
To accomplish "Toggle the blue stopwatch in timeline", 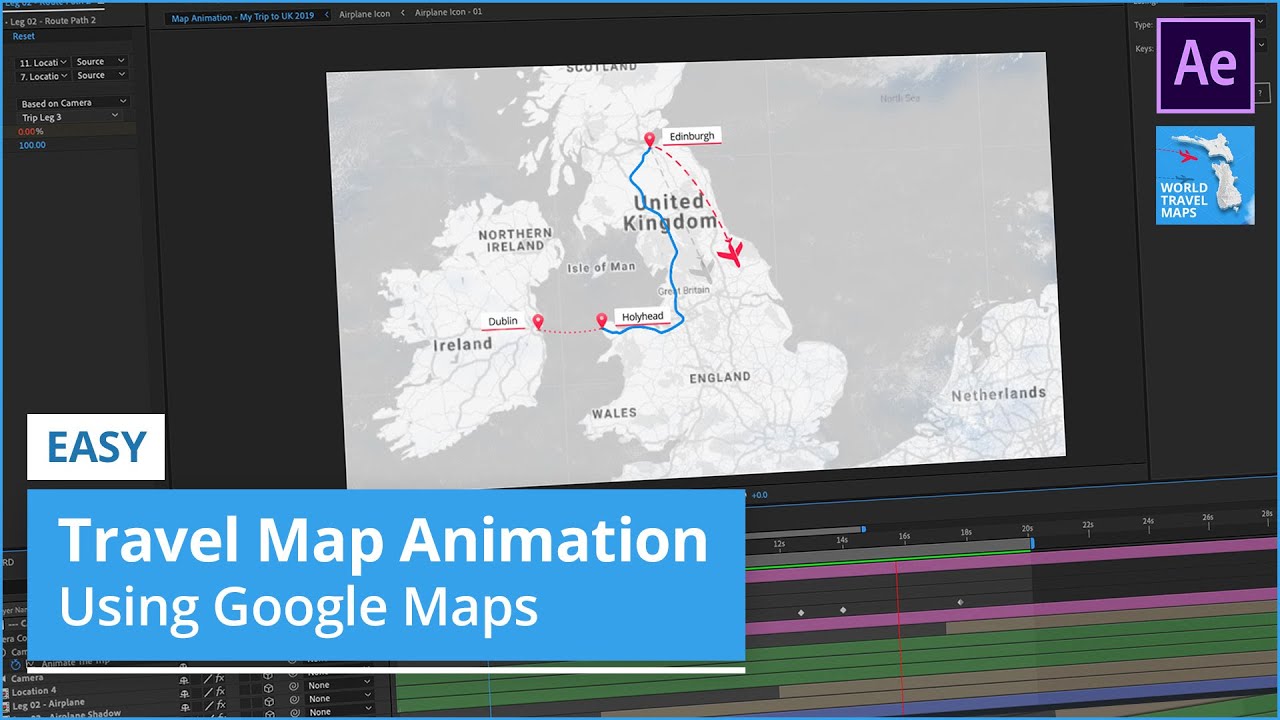I will pyautogui.click(x=15, y=664).
